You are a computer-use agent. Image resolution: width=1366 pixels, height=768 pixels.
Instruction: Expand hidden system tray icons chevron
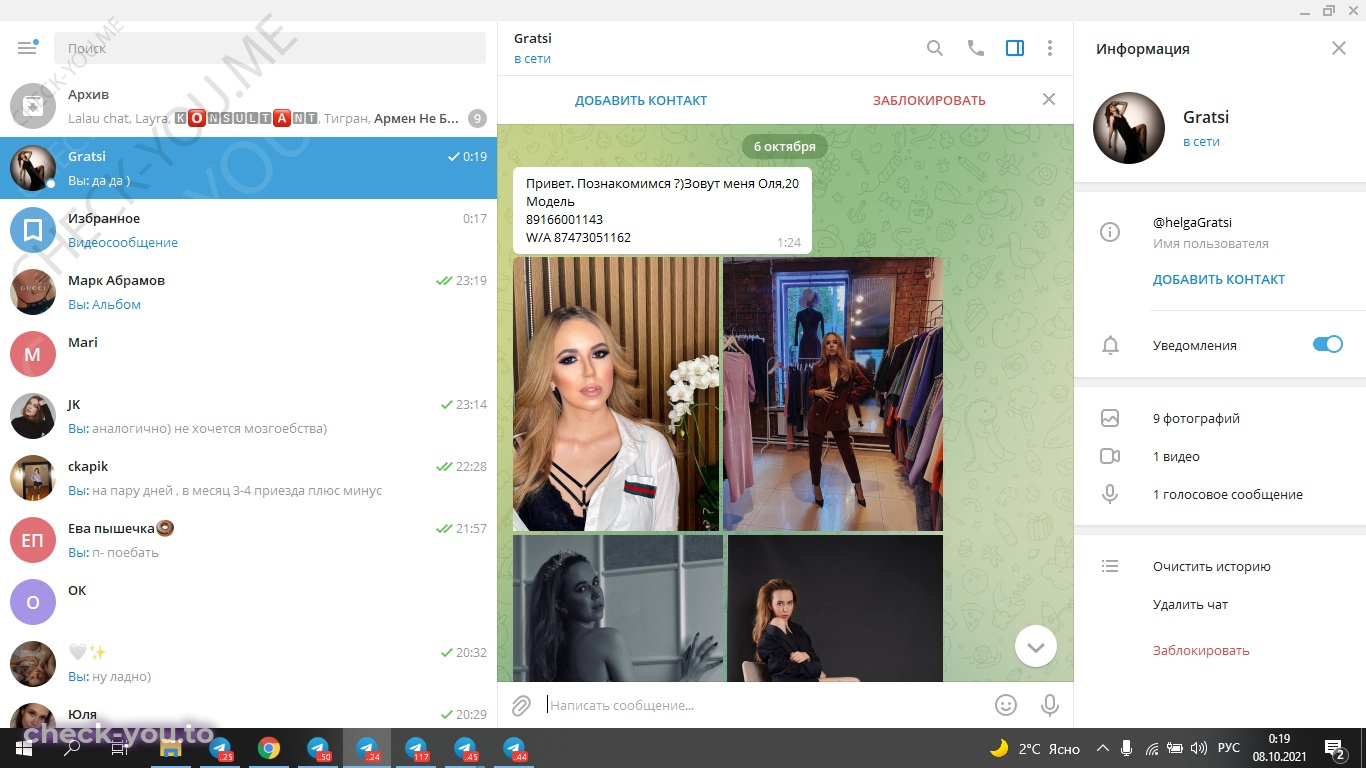(x=1103, y=748)
